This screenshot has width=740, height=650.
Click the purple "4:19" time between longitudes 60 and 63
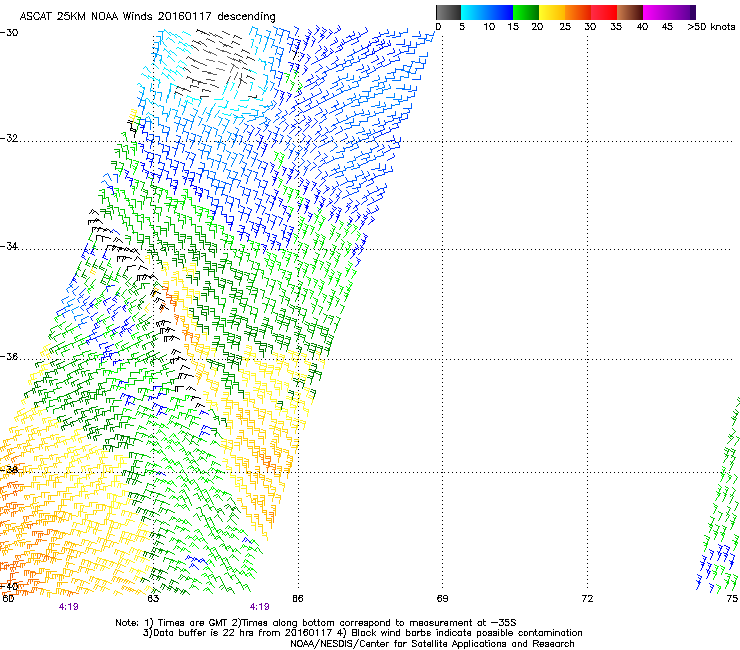coord(68,607)
